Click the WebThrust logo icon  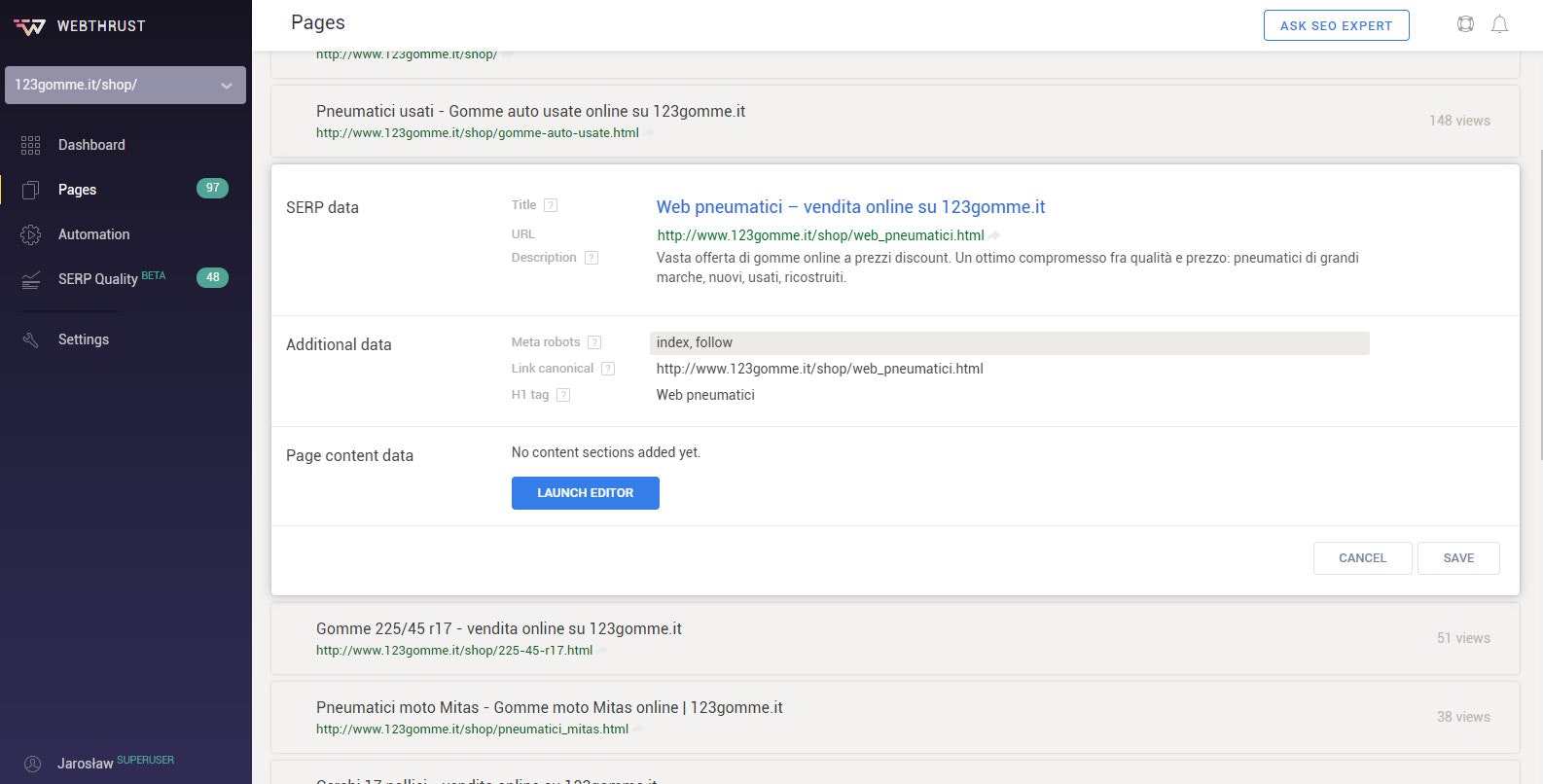[x=29, y=26]
